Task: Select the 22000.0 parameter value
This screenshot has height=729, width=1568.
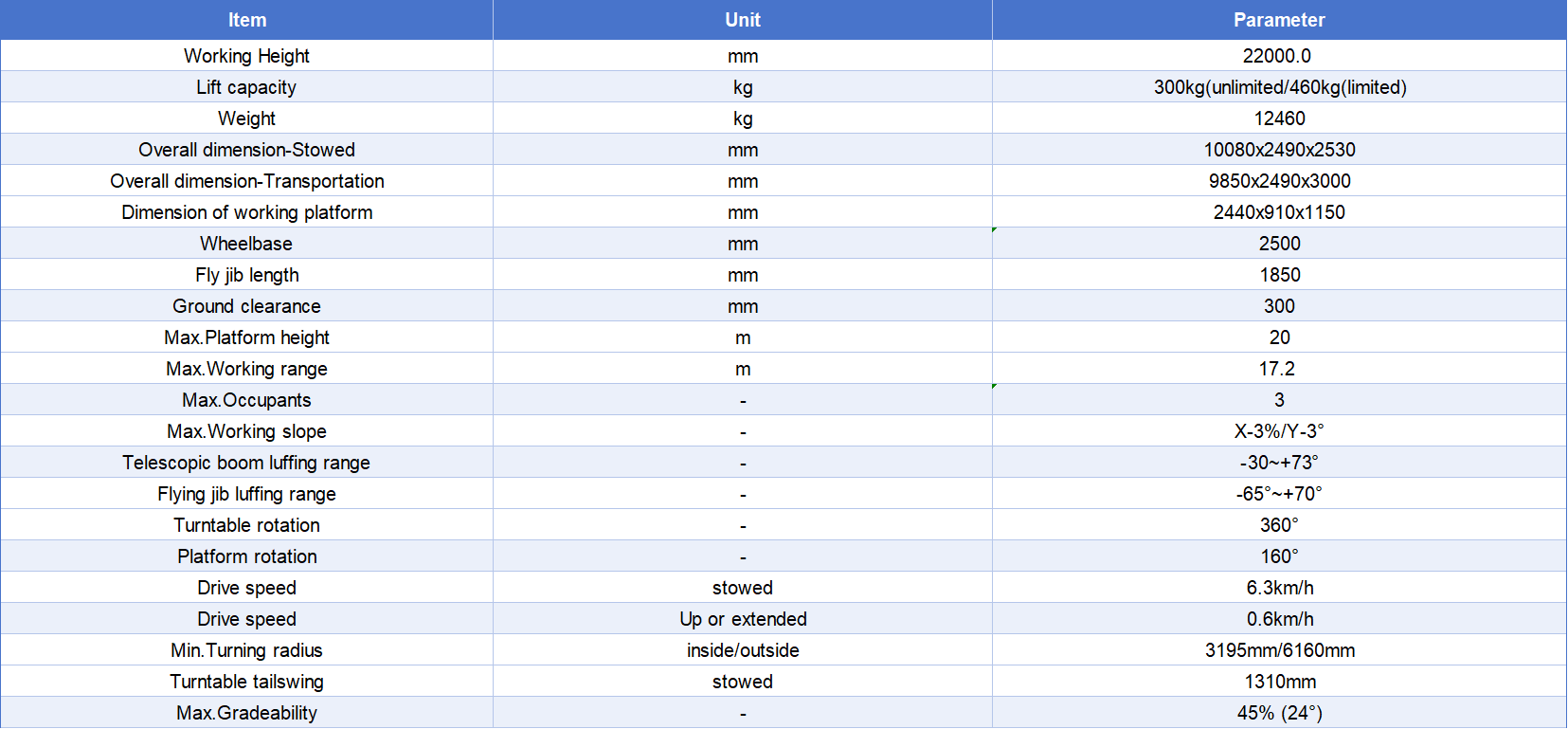Action: pyautogui.click(x=1279, y=56)
